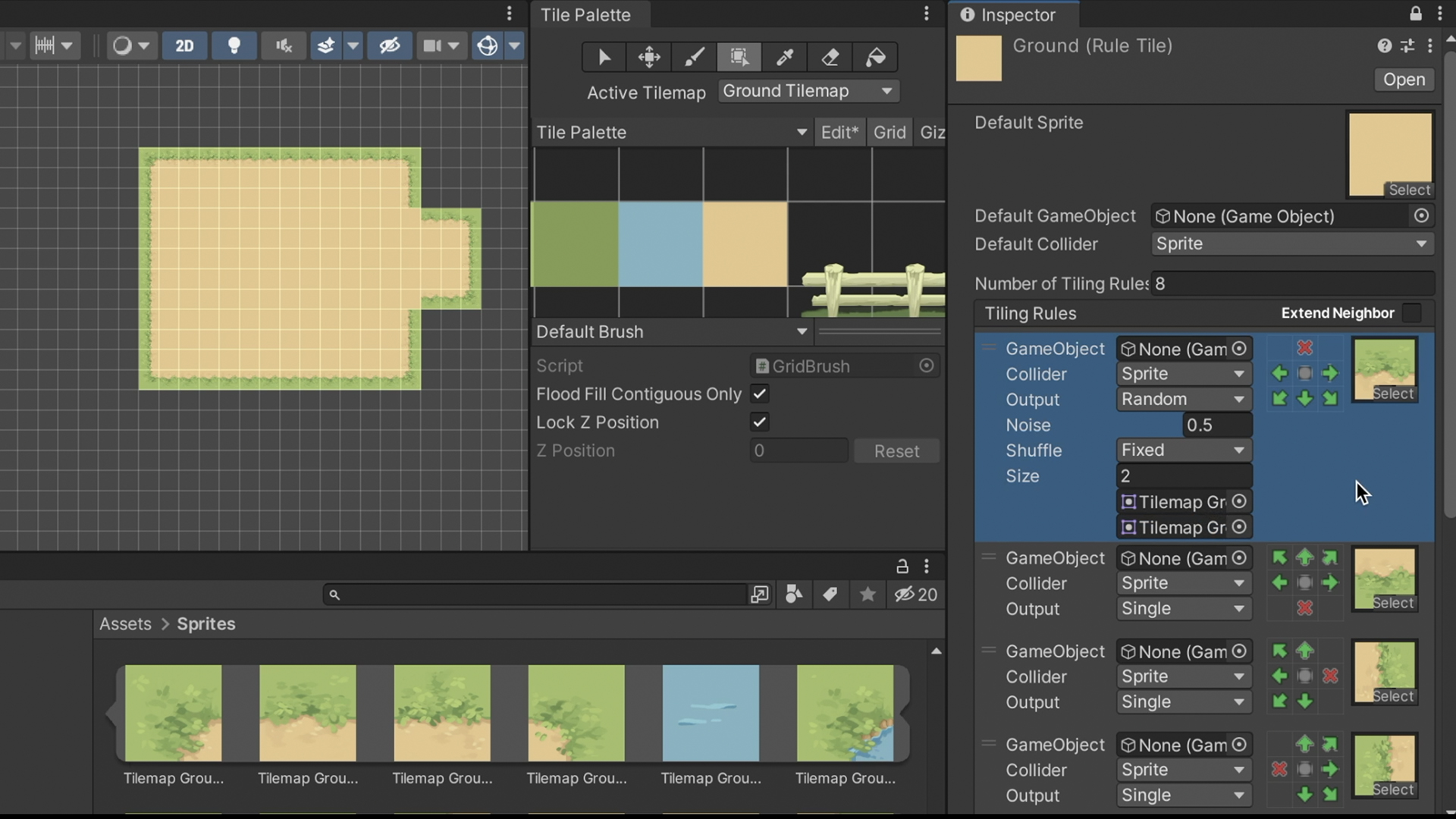
Task: Select the box fill tool
Action: (739, 57)
